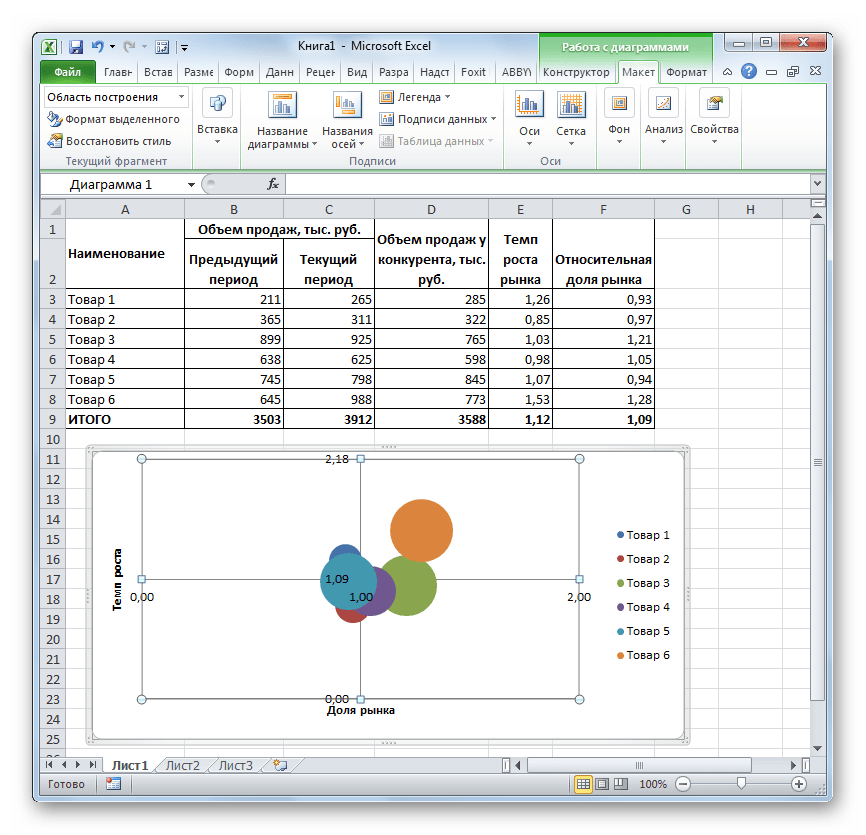Open the Лист3 sheet tab
This screenshot has height=835, width=866.
pyautogui.click(x=235, y=765)
